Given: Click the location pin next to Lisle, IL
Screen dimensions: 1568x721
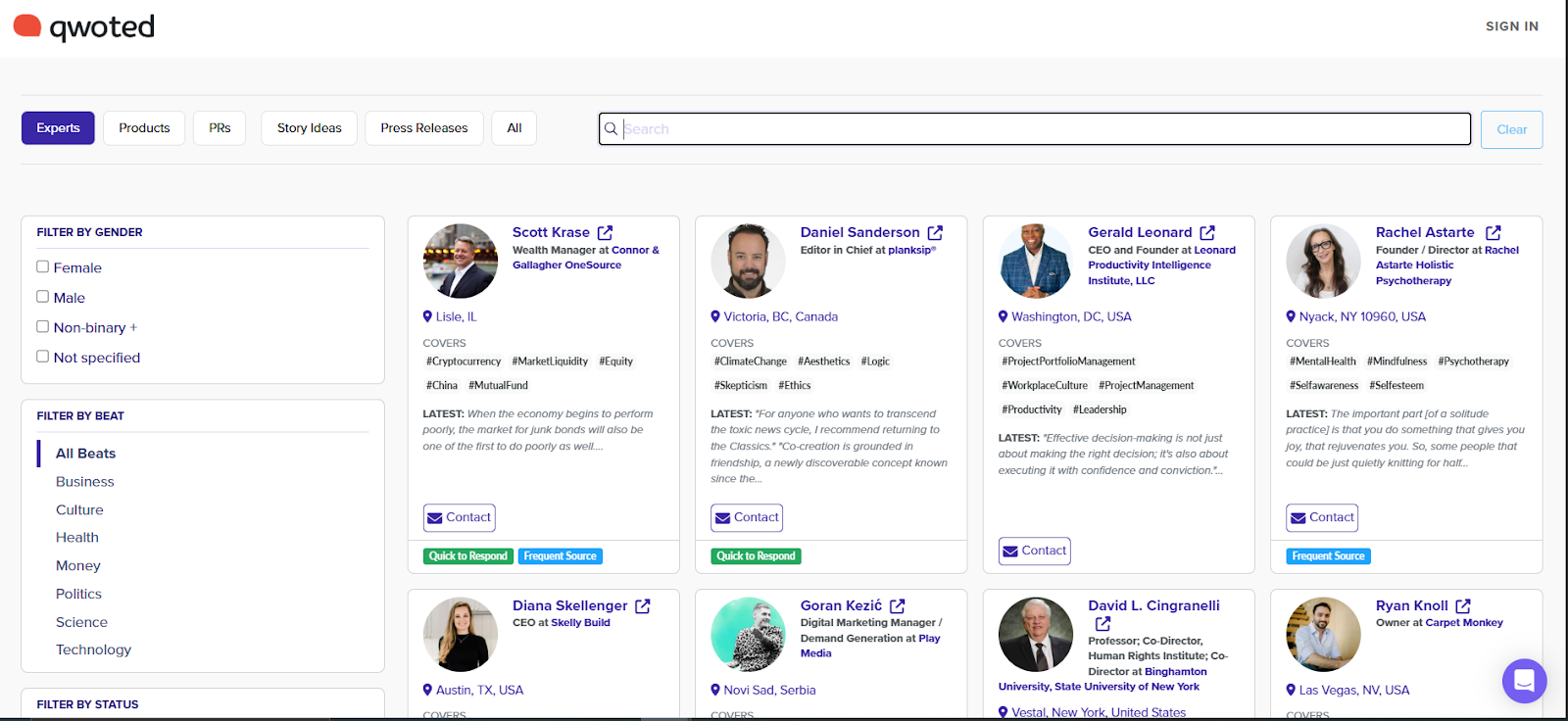Looking at the screenshot, I should (x=427, y=316).
